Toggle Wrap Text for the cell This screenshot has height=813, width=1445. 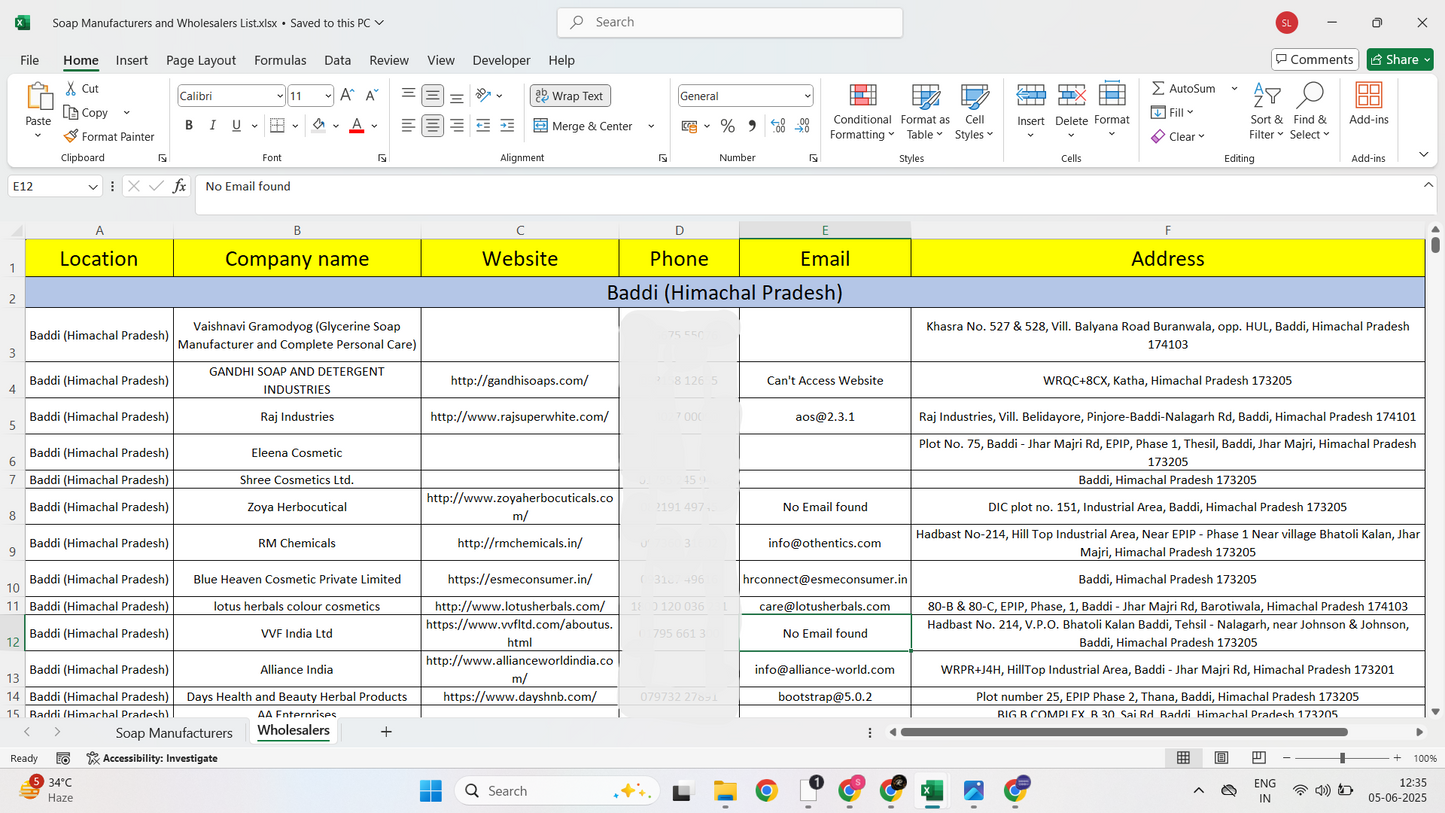click(570, 96)
